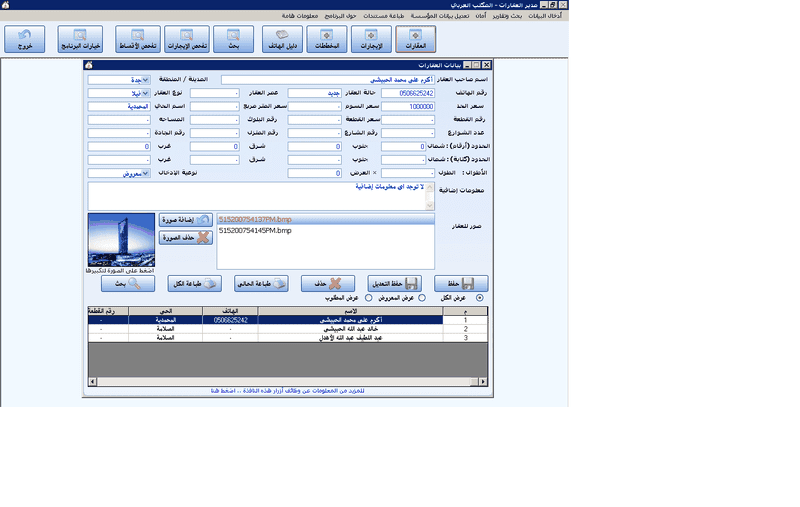Open the الإيجارات (Rentals) toolbar icon
Screen dimensions: 800x507
click(370, 38)
